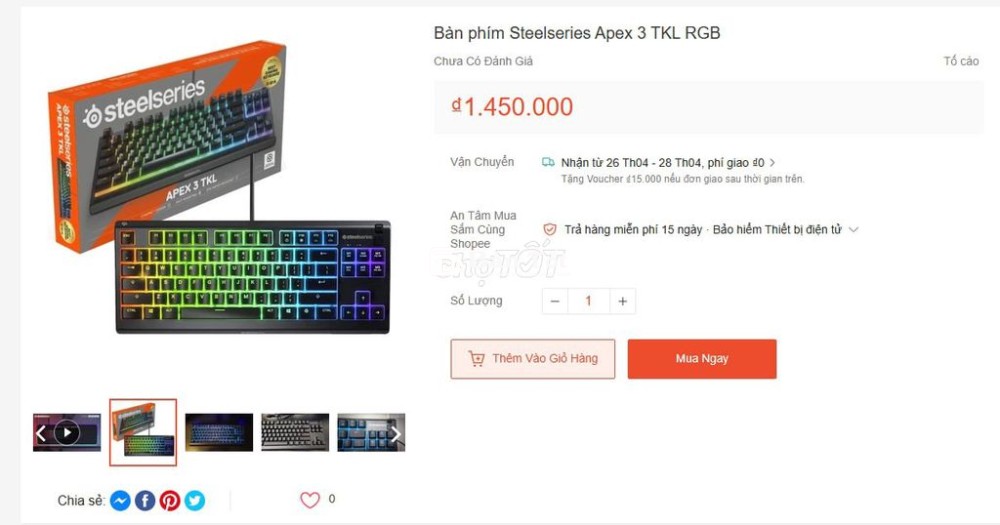The image size is (1000, 525).
Task: Play the product video thumbnail
Action: (x=67, y=433)
